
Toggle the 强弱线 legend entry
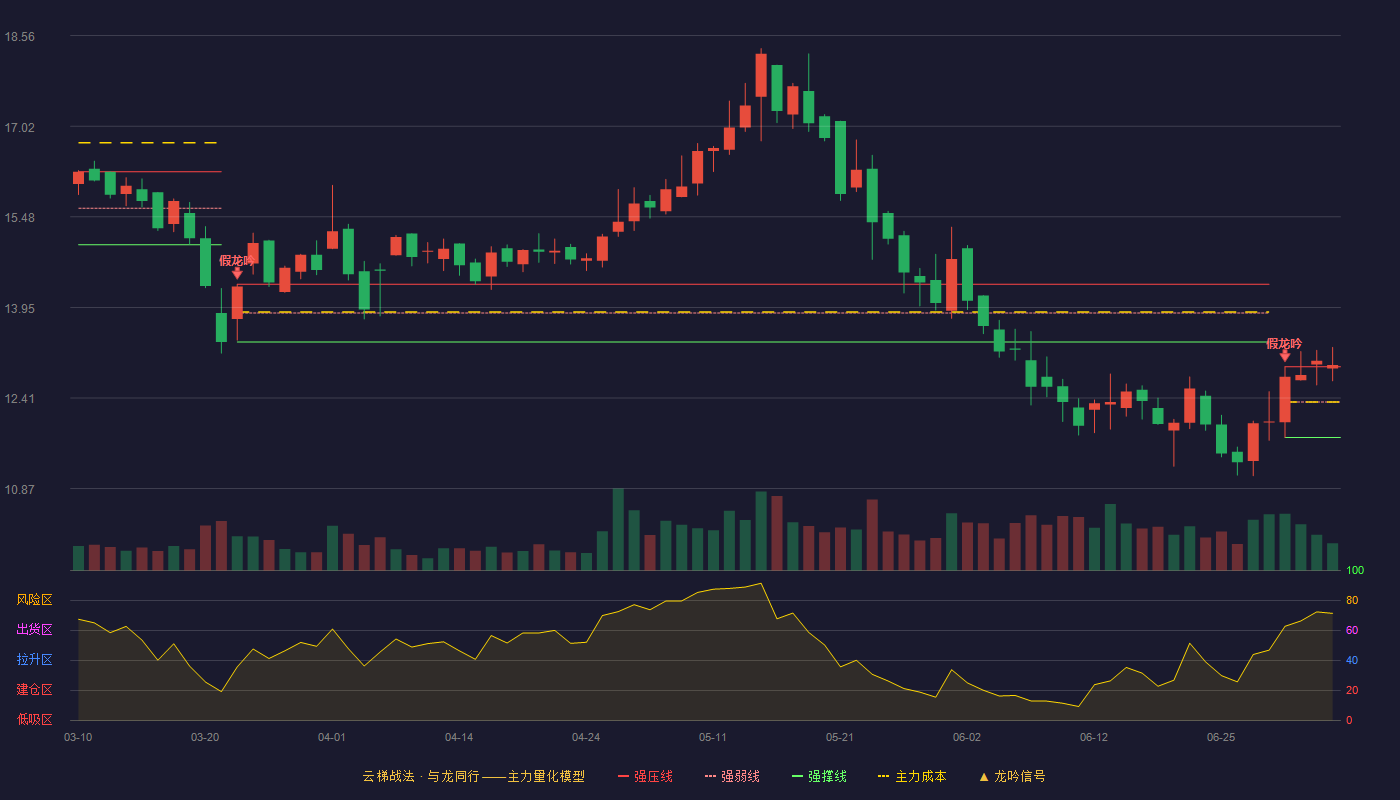point(732,776)
